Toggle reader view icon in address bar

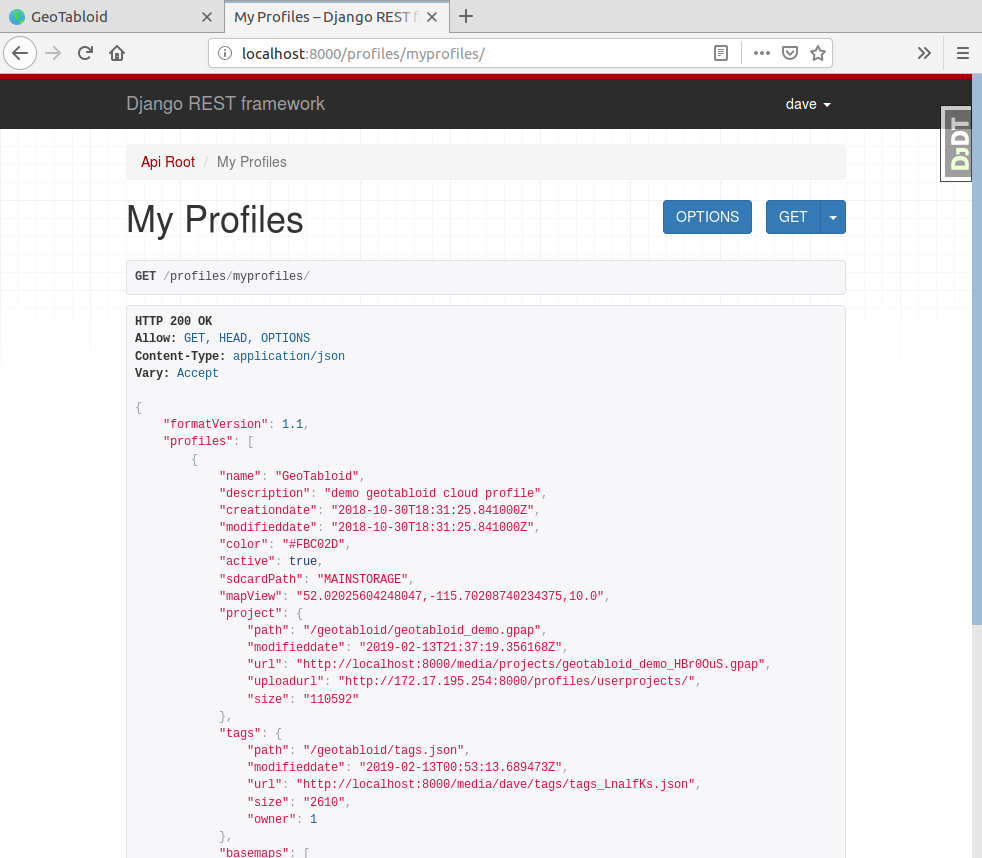(721, 53)
